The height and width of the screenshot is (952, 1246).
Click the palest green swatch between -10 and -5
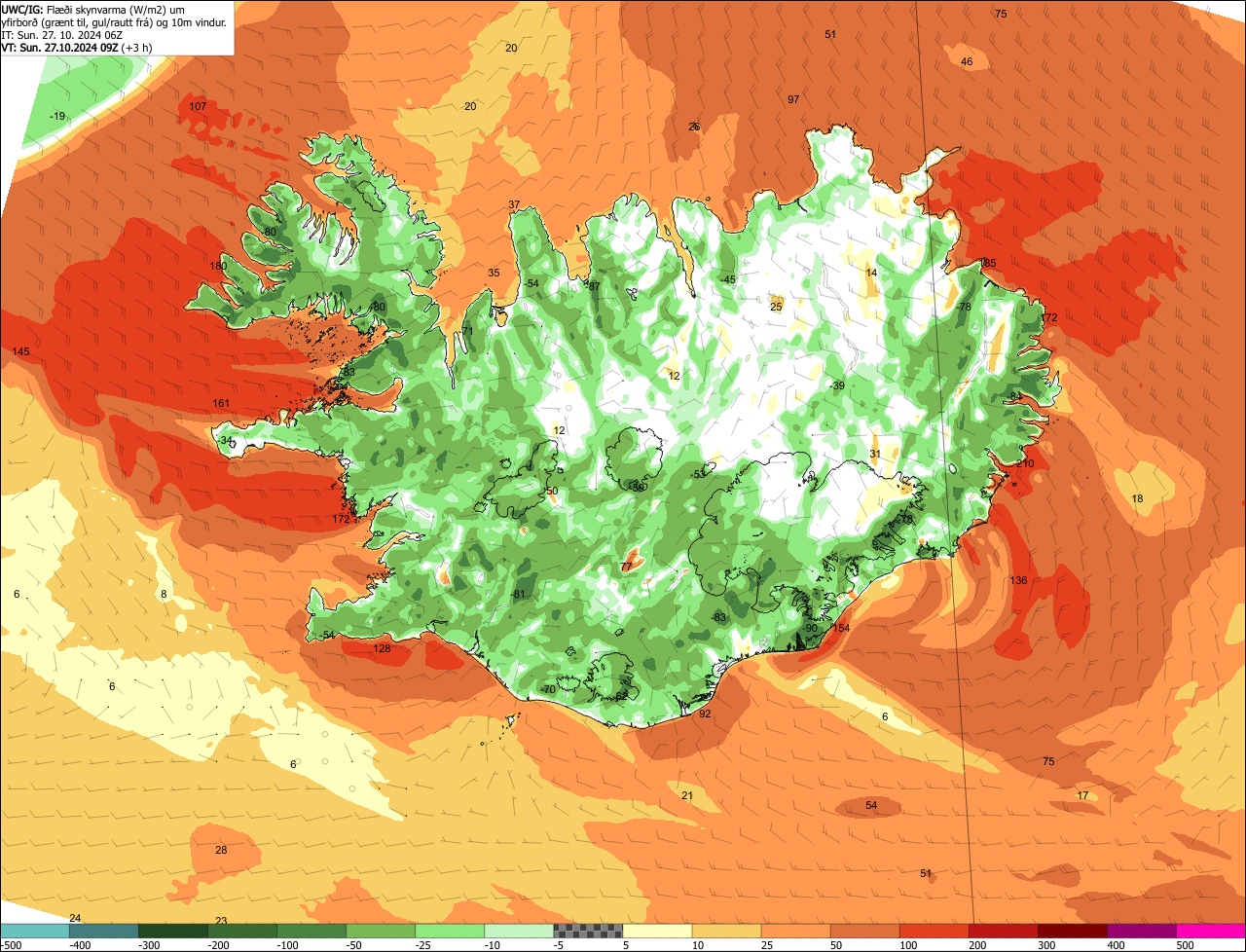(519, 931)
